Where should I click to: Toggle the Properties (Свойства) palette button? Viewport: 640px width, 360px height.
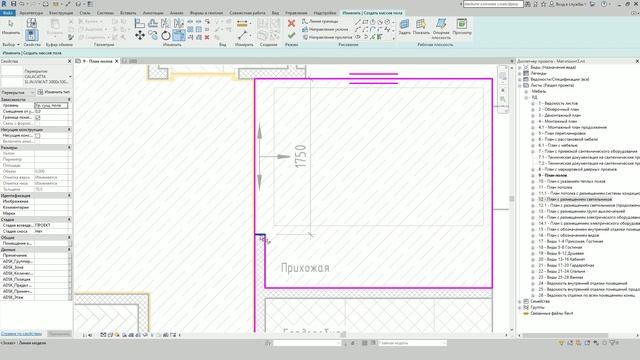click(x=31, y=35)
